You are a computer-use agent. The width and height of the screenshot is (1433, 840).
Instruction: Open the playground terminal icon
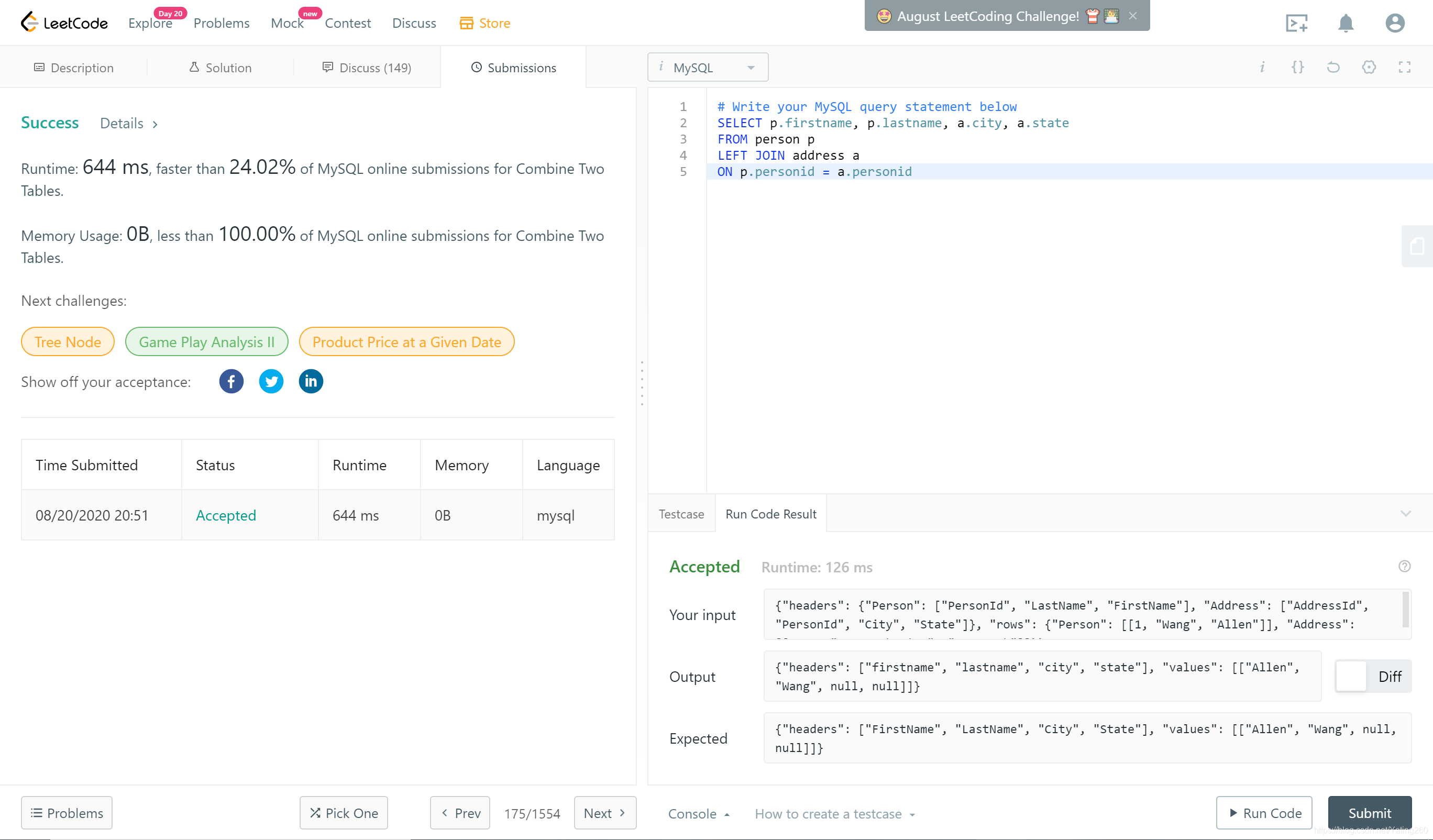(1296, 24)
